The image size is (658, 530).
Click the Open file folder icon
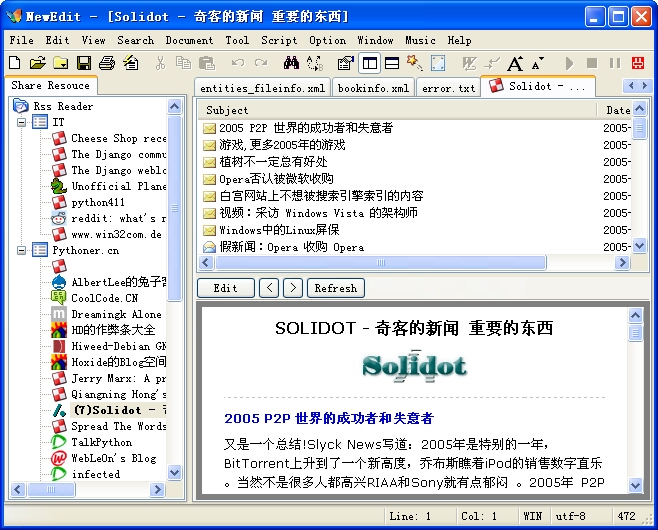(38, 63)
